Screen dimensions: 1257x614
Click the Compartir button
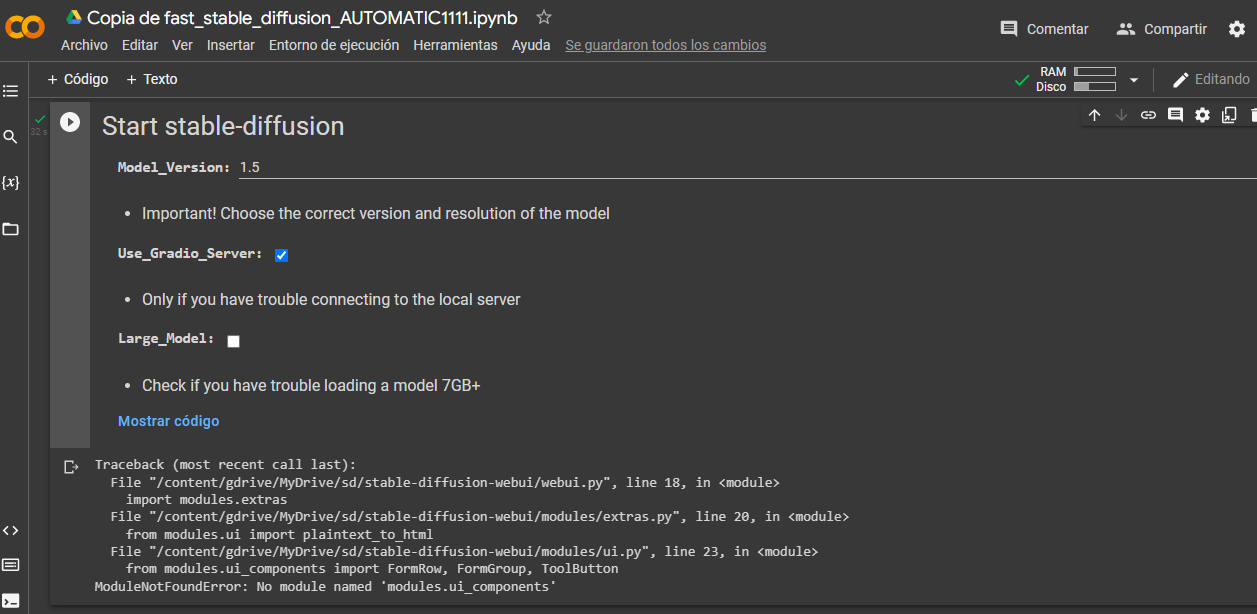point(1162,29)
